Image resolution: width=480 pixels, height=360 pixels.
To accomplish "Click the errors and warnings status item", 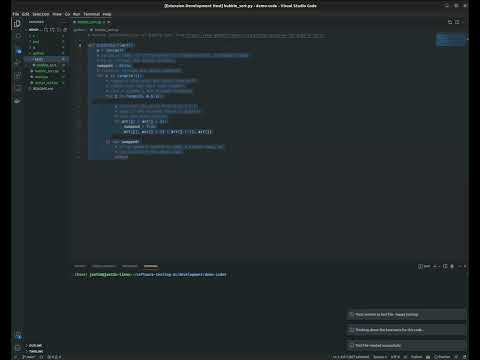I will [54, 357].
